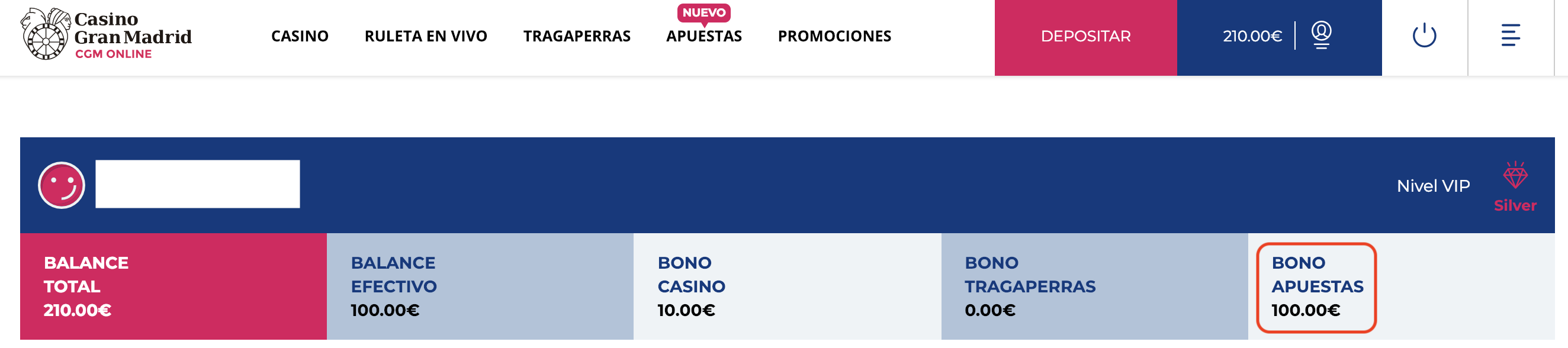This screenshot has height=348, width=1568.
Task: Click the Nivel VIP label
Action: pos(1433,186)
